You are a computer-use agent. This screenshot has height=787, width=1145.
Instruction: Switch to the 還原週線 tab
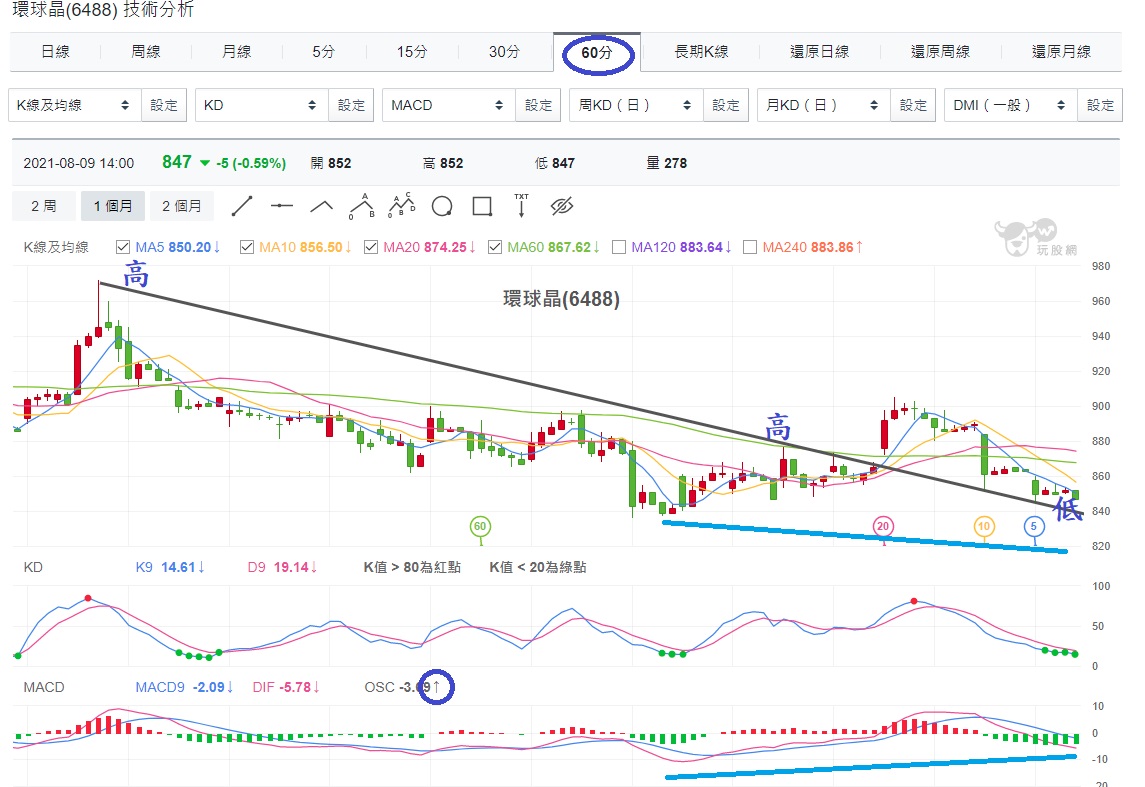tap(940, 52)
